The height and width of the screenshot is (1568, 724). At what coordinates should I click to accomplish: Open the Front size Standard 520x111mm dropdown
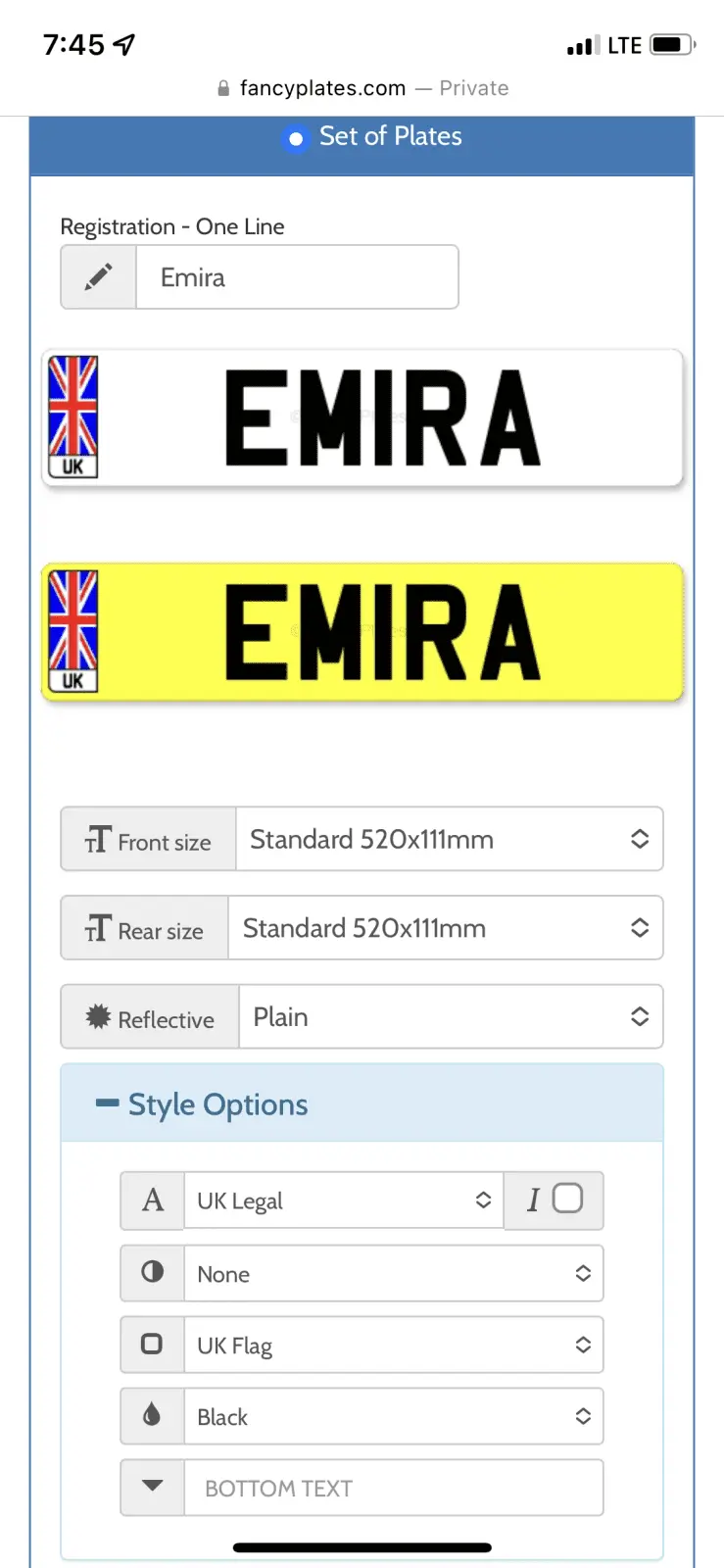click(449, 839)
